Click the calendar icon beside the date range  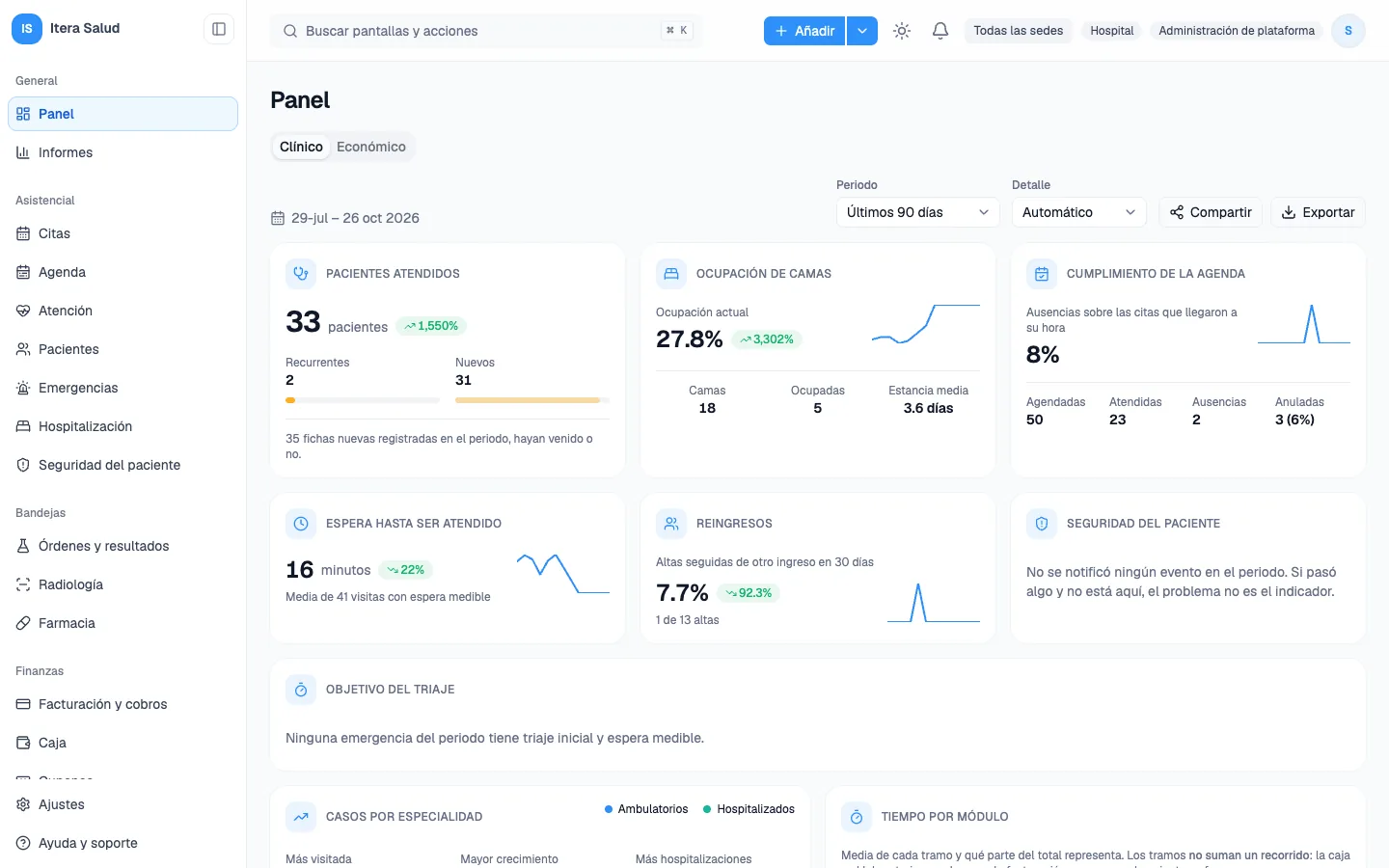[x=278, y=218]
